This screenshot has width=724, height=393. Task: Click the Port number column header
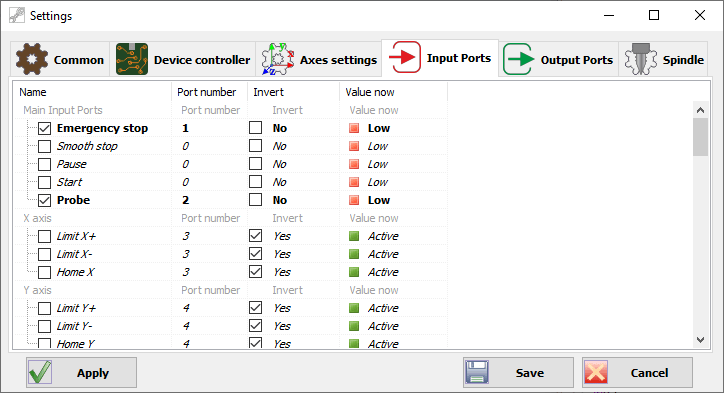point(210,92)
